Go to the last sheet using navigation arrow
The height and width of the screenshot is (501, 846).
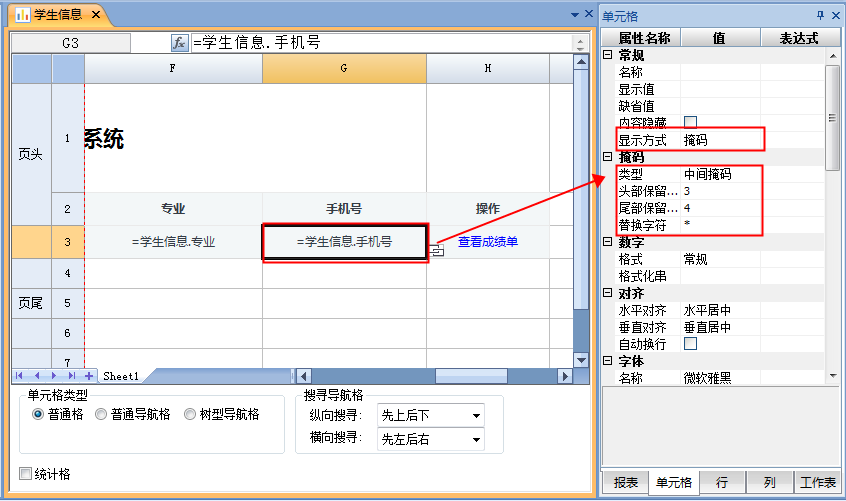(x=71, y=376)
